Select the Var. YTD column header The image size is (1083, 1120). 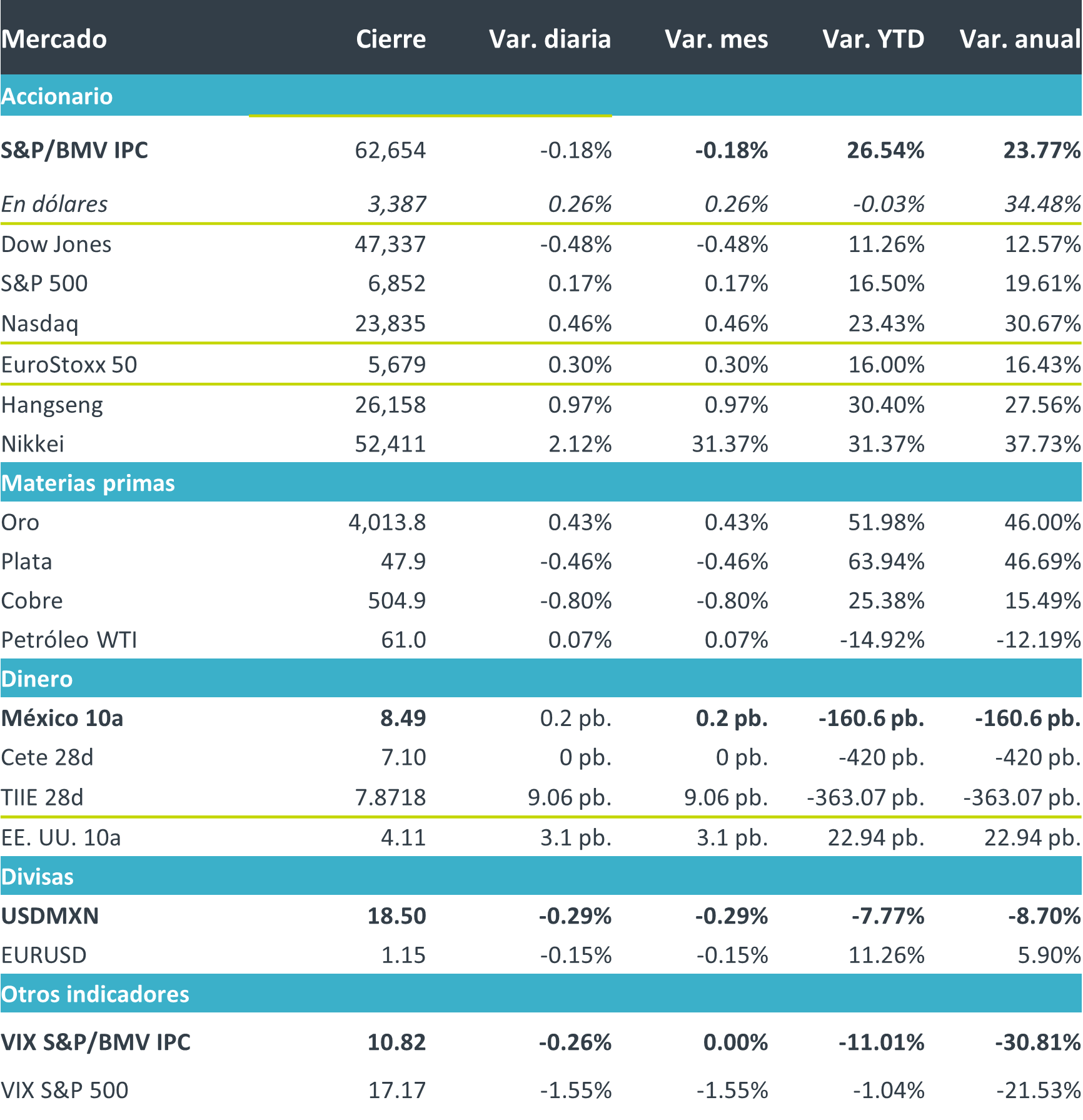coord(873,39)
